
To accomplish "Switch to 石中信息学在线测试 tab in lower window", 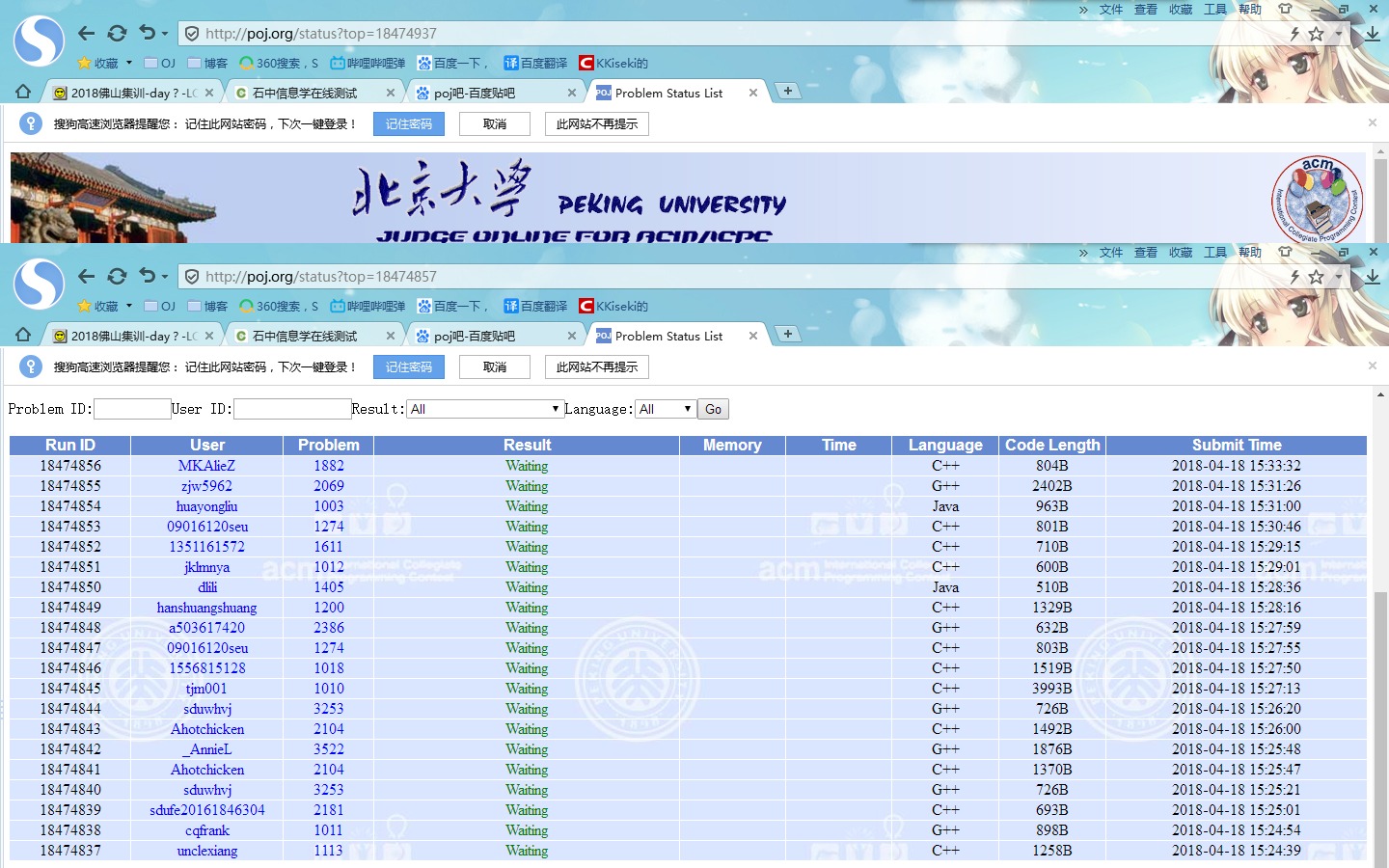I will click(x=314, y=336).
